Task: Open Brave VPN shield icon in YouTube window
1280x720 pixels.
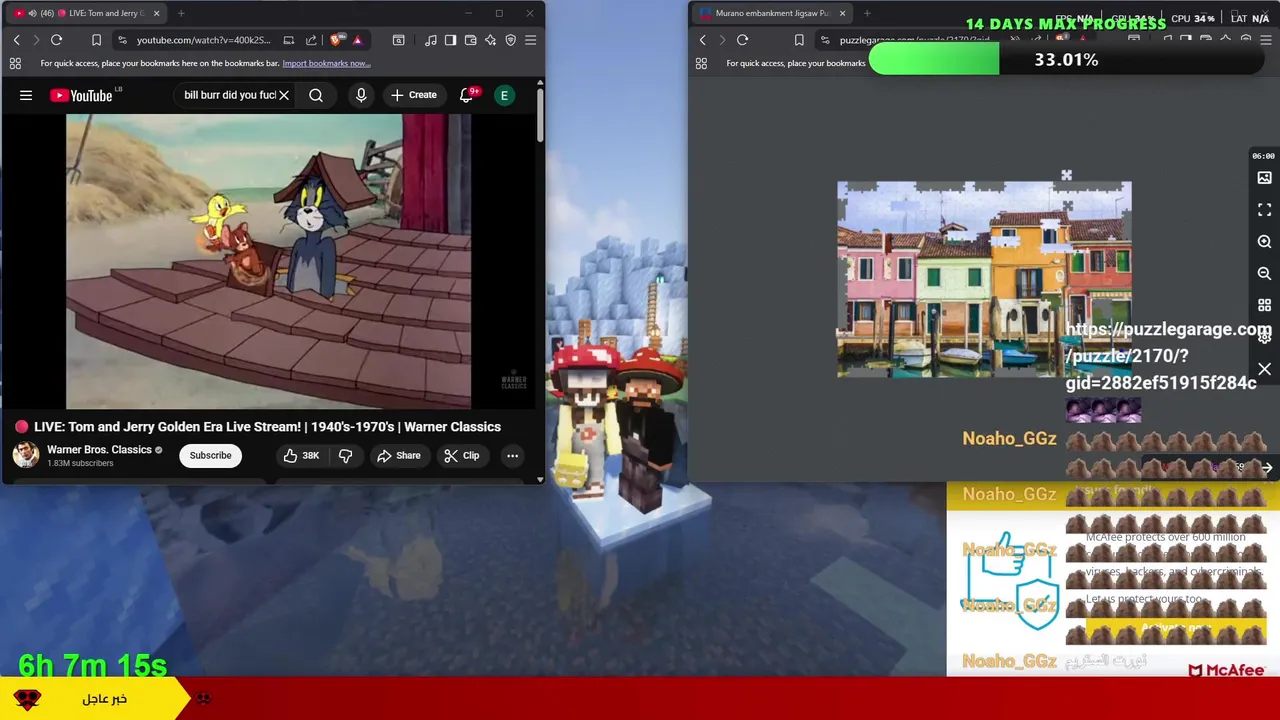Action: click(x=510, y=40)
